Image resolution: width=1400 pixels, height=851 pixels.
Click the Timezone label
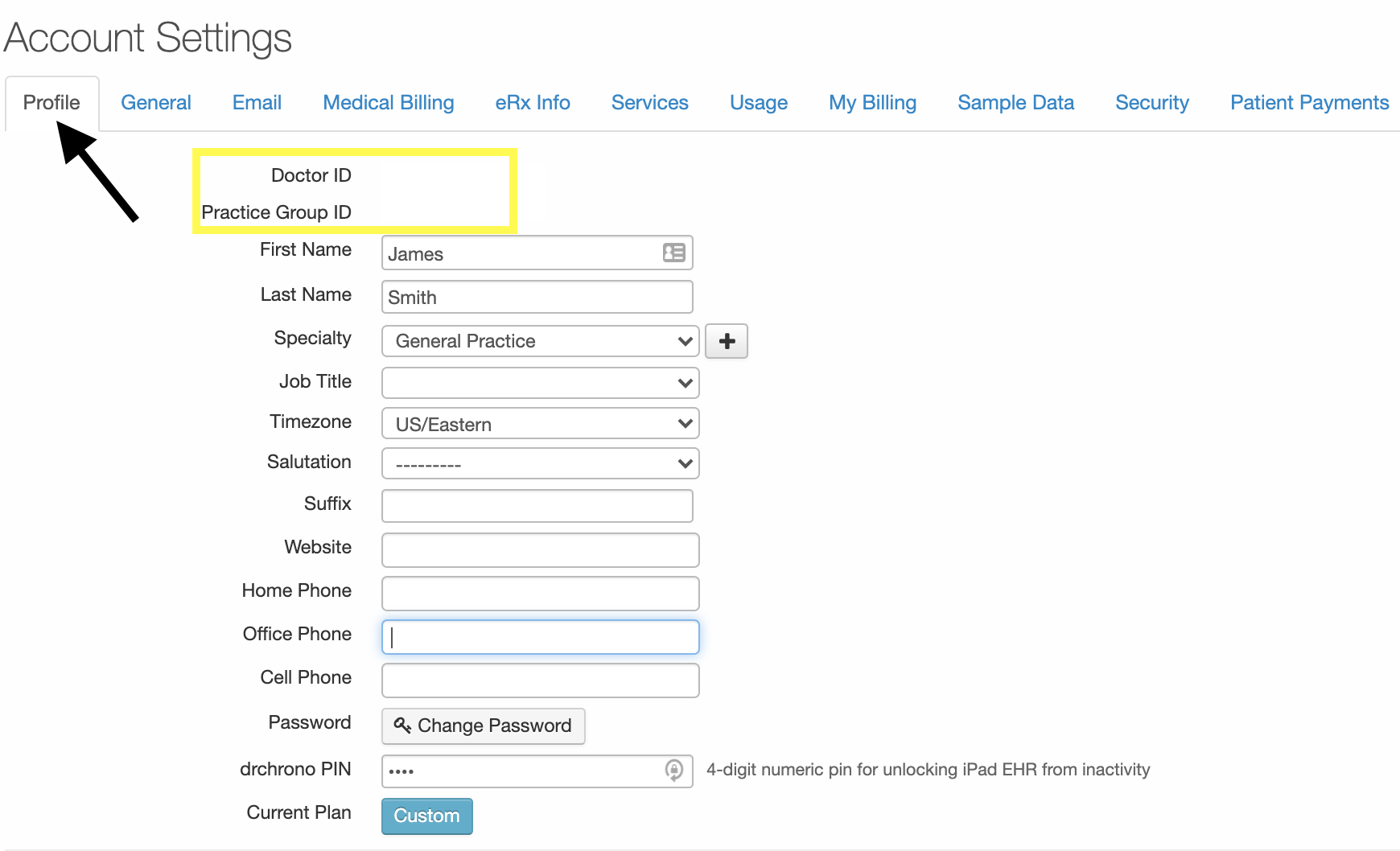[311, 421]
